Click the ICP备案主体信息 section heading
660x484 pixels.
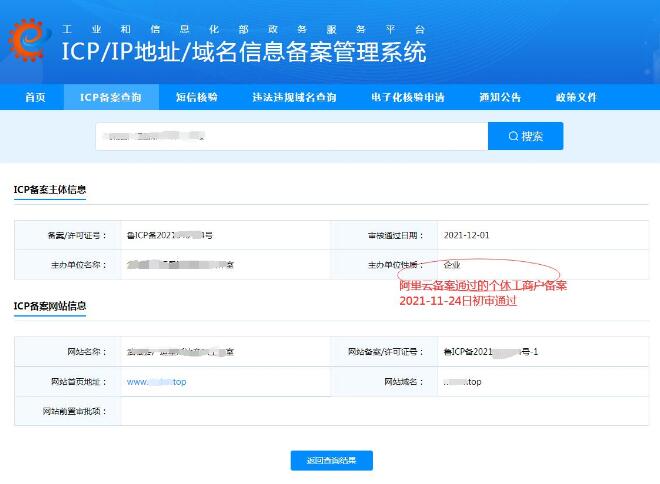[49, 189]
